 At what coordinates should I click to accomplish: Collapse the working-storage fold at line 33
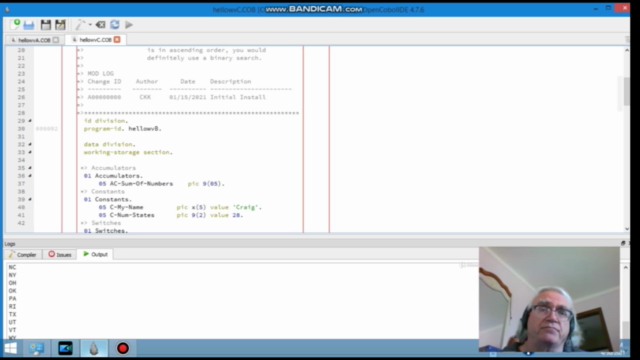(x=30, y=152)
